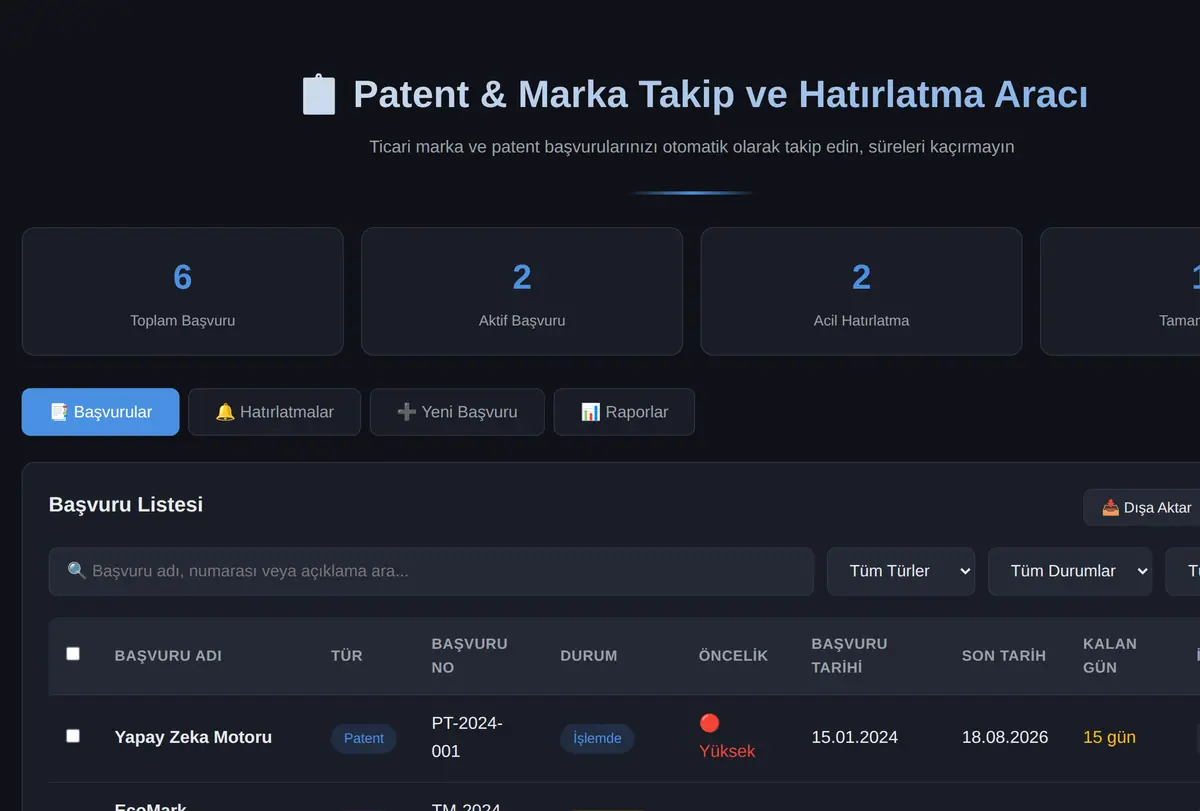Click the BAŞVURU NO column header
This screenshot has height=811, width=1200.
[x=470, y=656]
